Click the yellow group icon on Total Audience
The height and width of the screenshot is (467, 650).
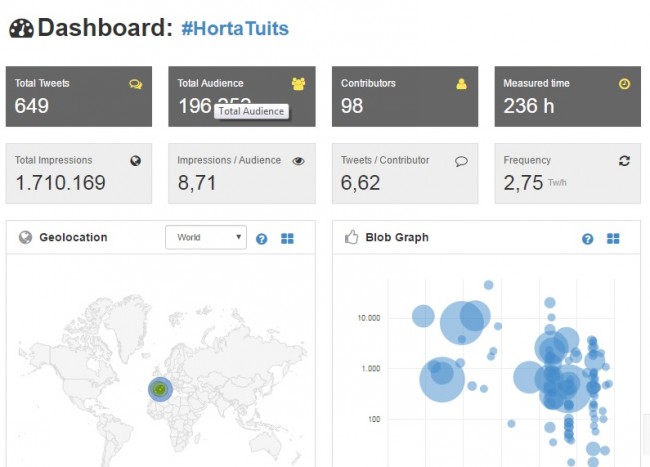coord(298,84)
